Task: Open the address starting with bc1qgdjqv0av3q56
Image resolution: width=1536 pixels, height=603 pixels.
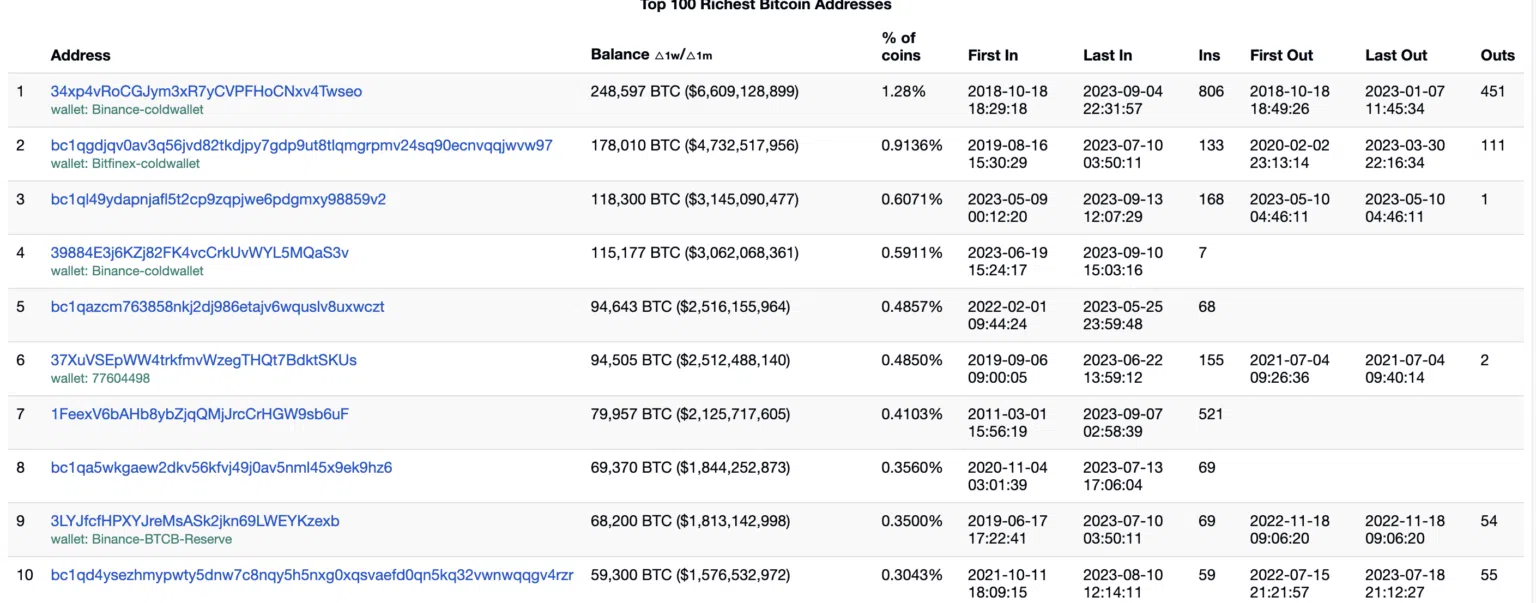Action: [301, 145]
